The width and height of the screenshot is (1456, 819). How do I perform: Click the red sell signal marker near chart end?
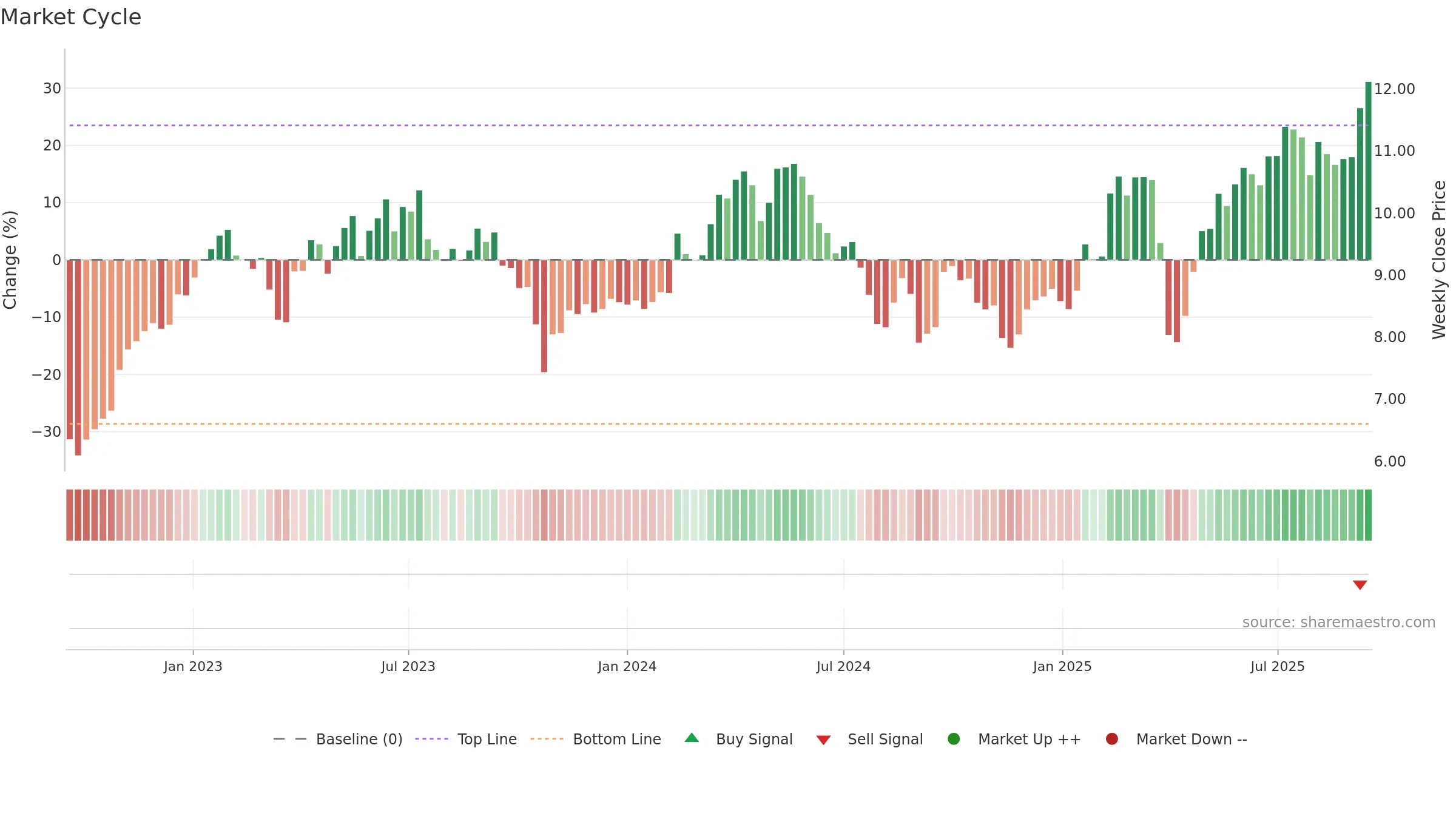[x=1360, y=585]
